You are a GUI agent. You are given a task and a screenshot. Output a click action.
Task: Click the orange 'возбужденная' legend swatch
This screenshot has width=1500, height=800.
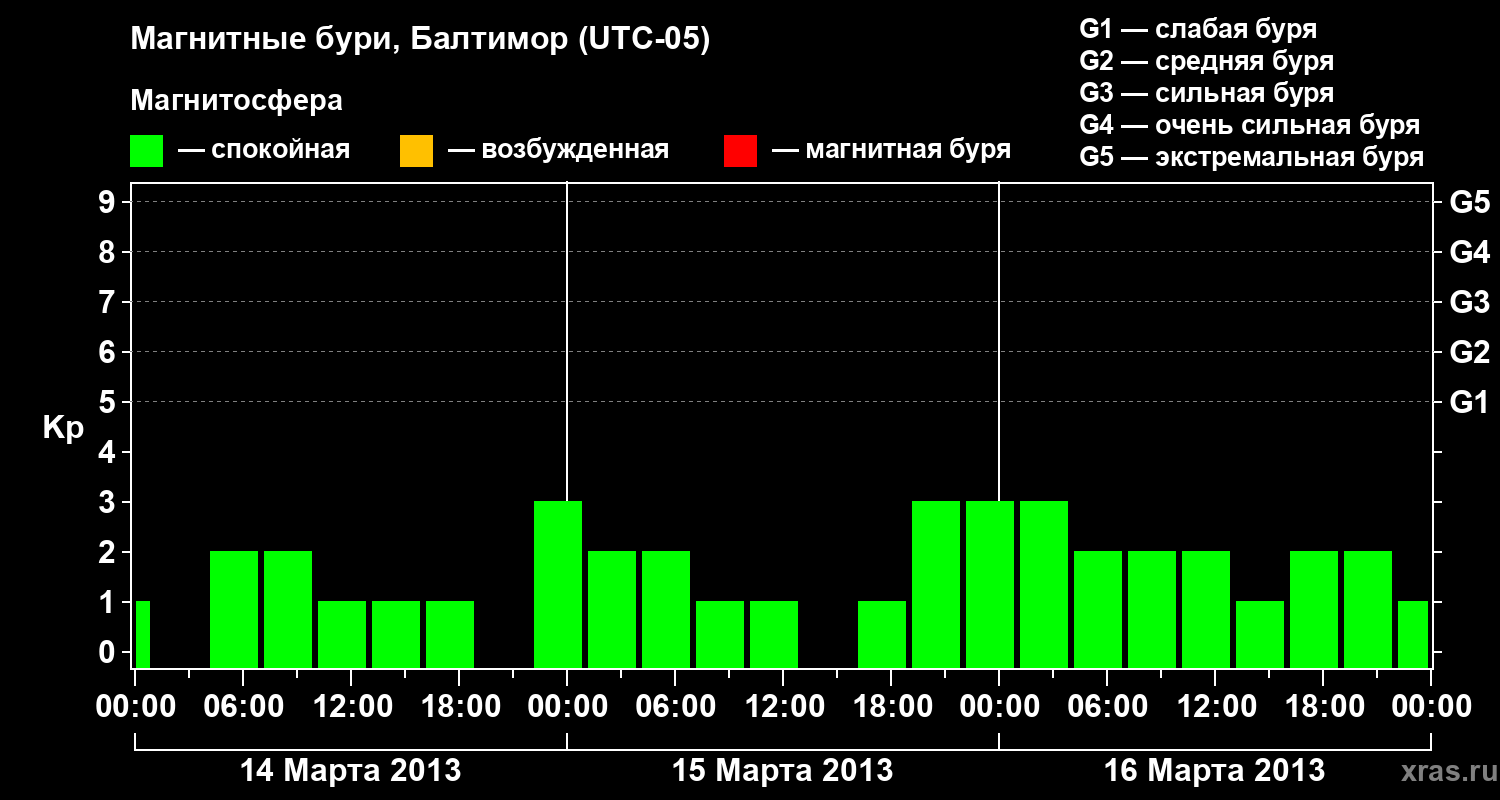pos(416,151)
